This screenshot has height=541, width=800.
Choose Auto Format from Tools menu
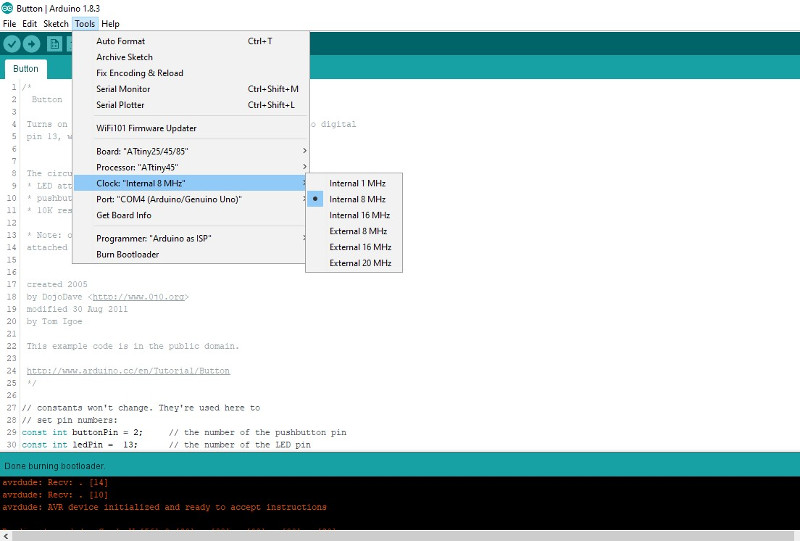[191, 41]
